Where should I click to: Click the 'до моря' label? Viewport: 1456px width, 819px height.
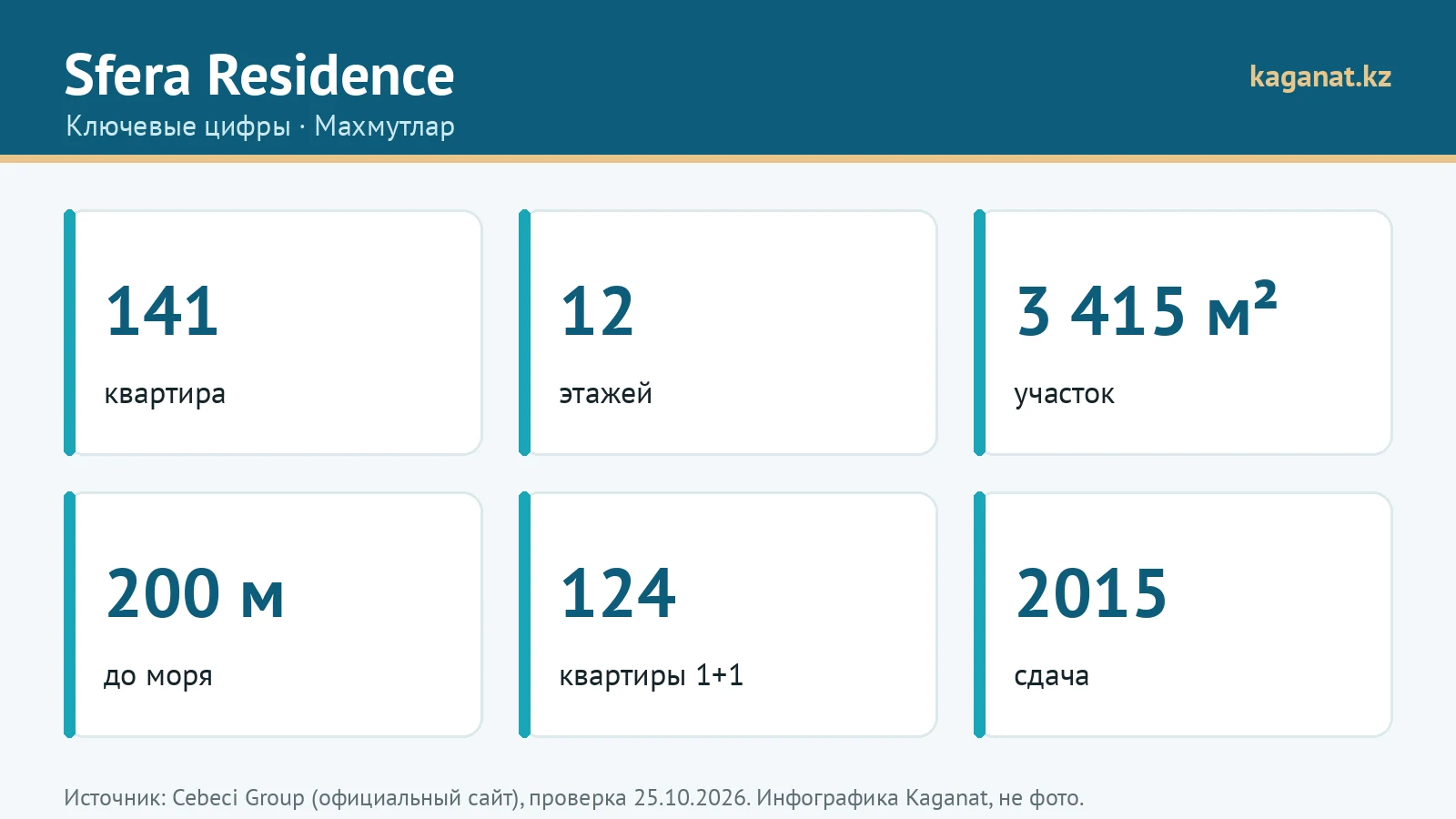click(158, 677)
